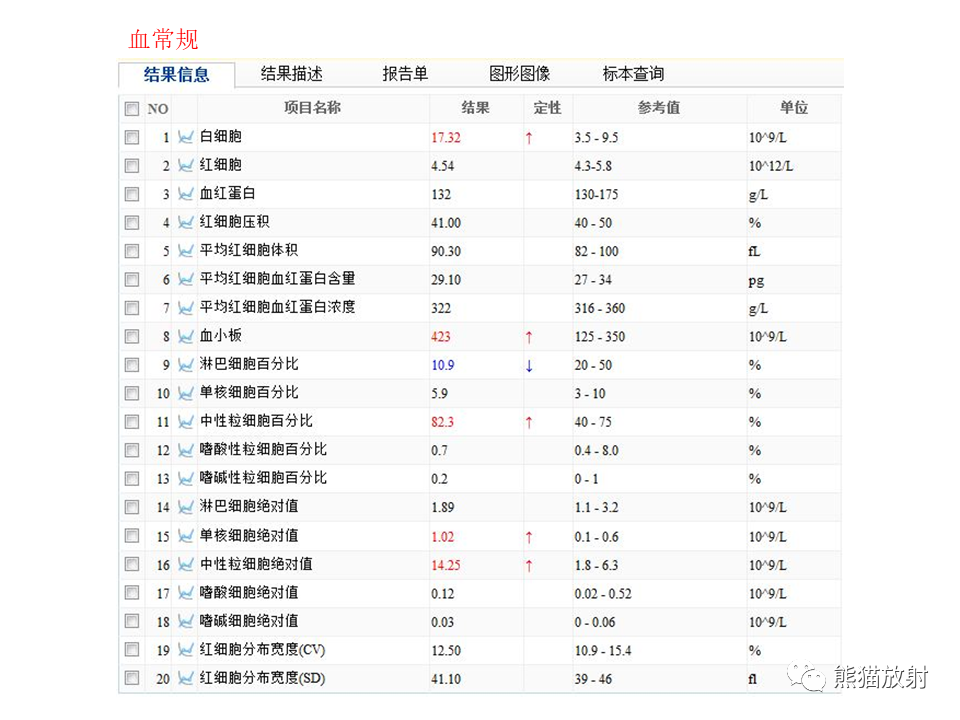
Task: Switch to the 结果描述 tab
Action: (291, 73)
